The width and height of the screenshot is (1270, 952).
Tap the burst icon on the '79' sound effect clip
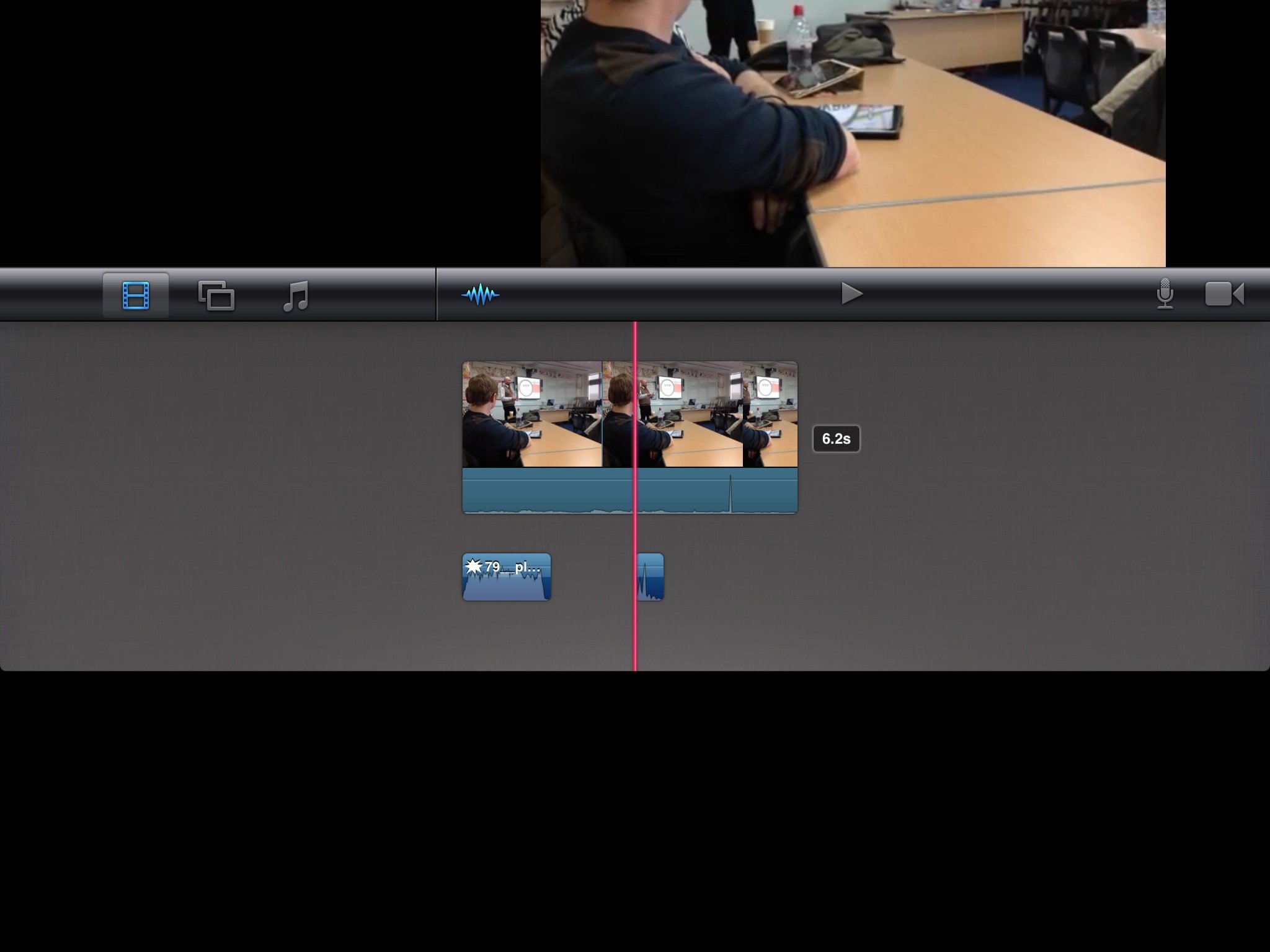coord(474,565)
